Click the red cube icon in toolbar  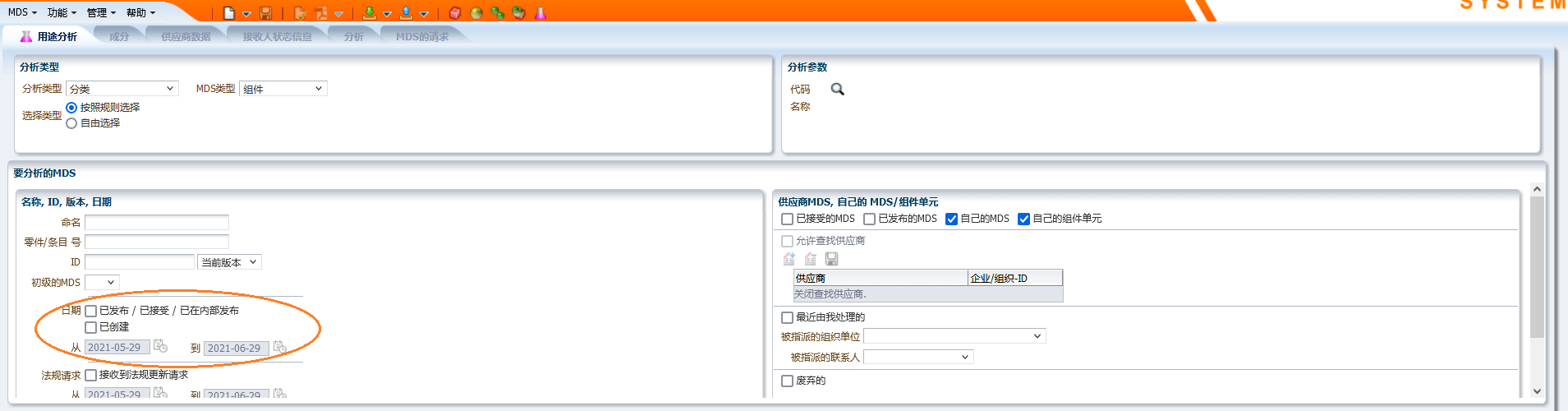tap(455, 13)
